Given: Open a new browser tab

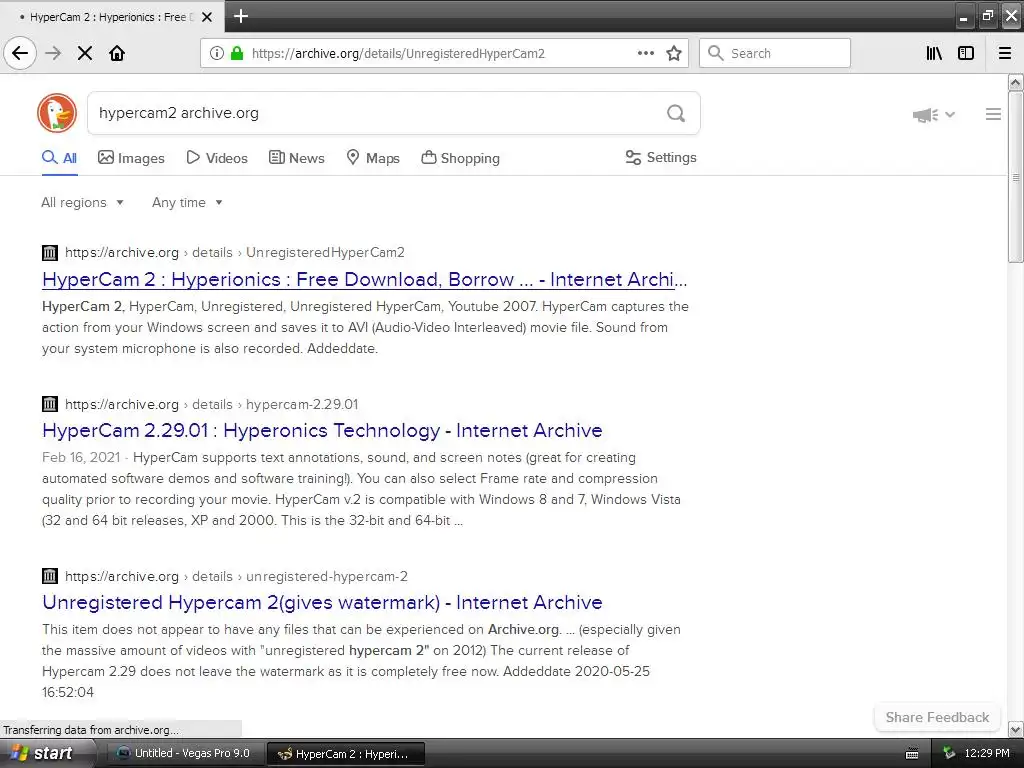Looking at the screenshot, I should [x=241, y=16].
